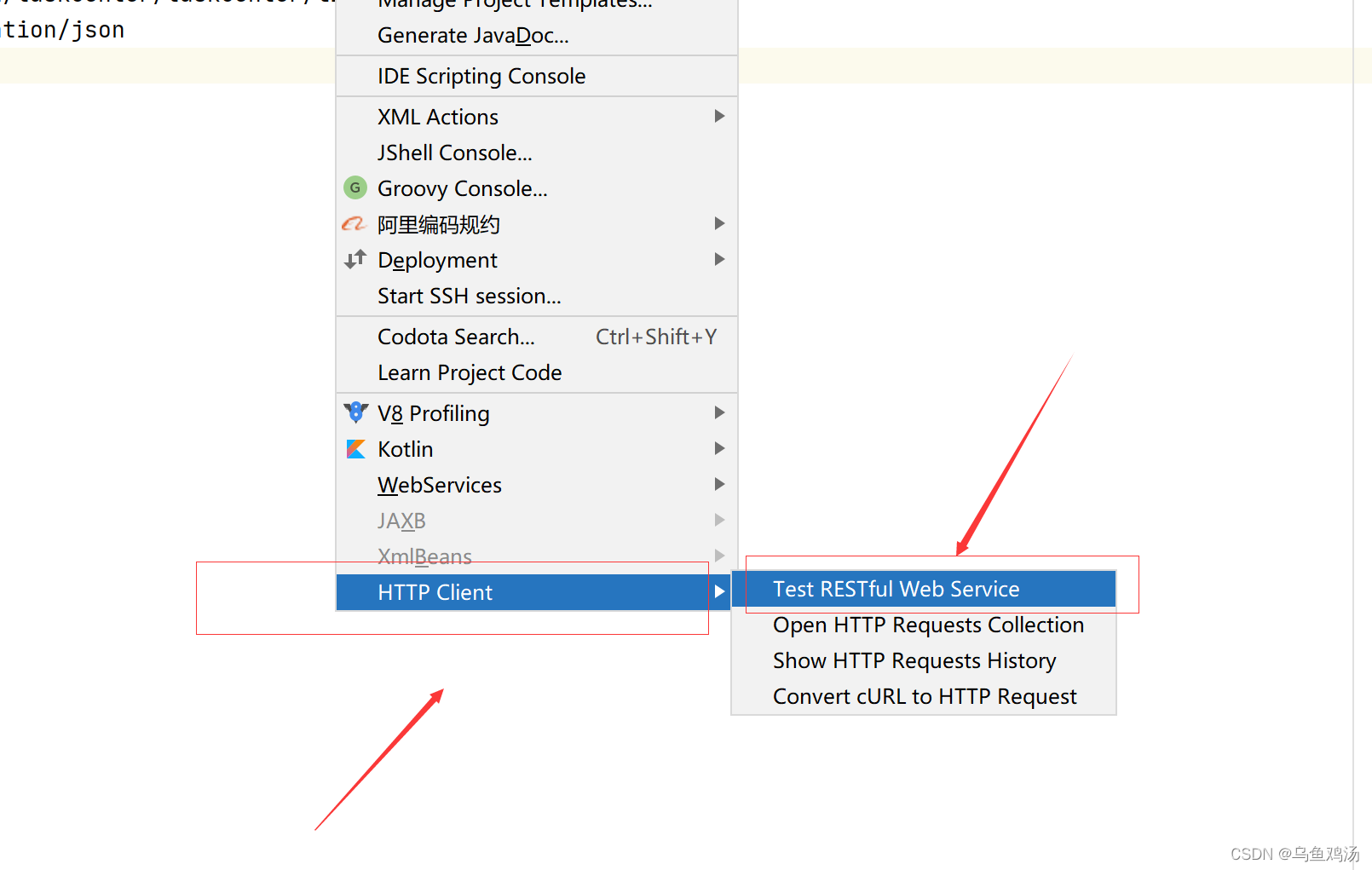This screenshot has width=1372, height=870.
Task: Click the V8 Profiling icon
Action: pyautogui.click(x=355, y=412)
